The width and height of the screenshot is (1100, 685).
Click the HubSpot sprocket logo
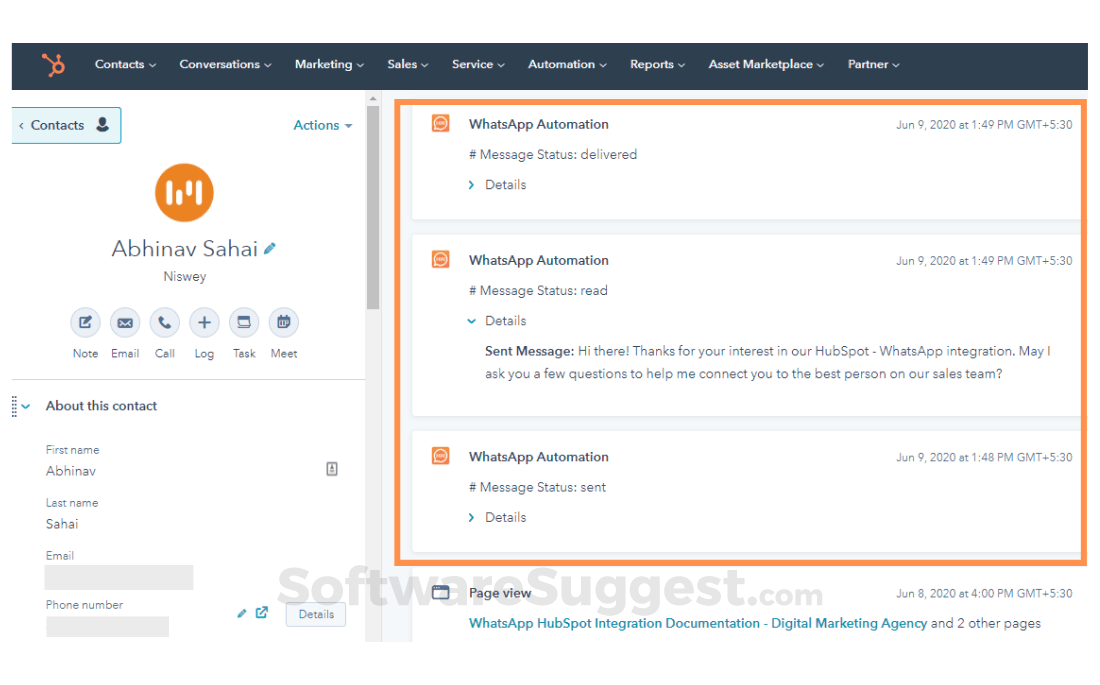53,65
